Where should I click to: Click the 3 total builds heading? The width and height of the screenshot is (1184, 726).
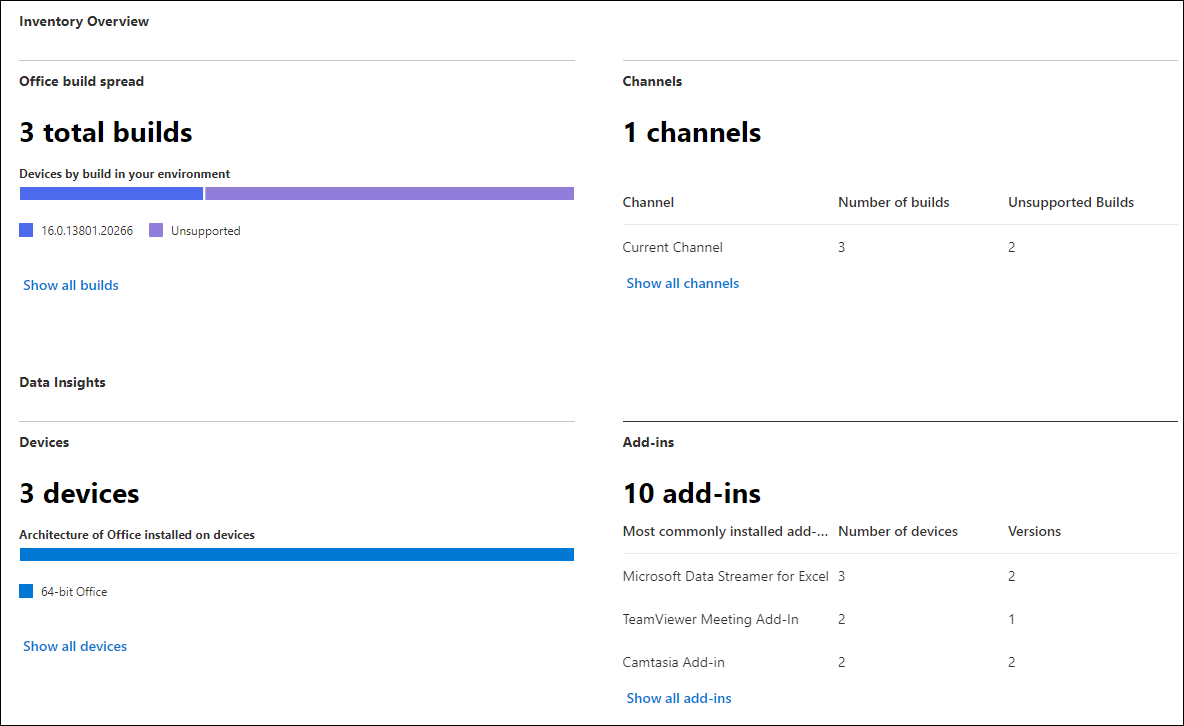click(106, 132)
